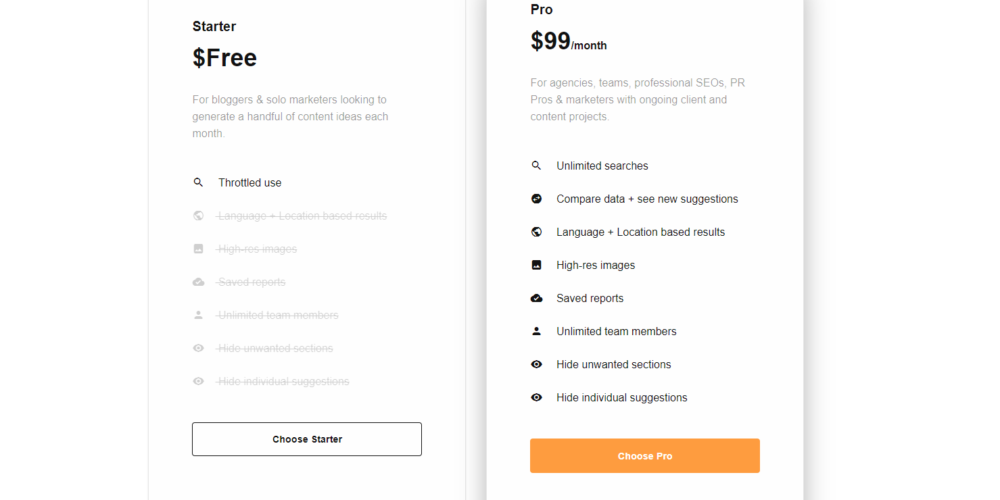Click the $99/month price text
Viewport: 1000px width, 500px height.
(568, 42)
